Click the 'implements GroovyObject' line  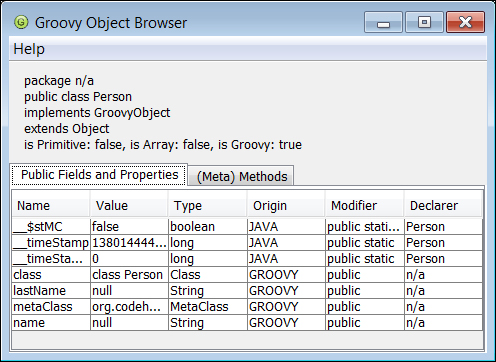[97, 113]
